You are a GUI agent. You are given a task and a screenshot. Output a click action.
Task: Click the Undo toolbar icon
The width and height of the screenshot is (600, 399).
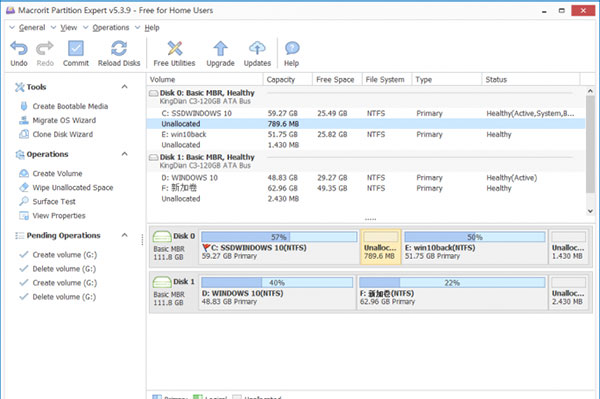(x=19, y=49)
